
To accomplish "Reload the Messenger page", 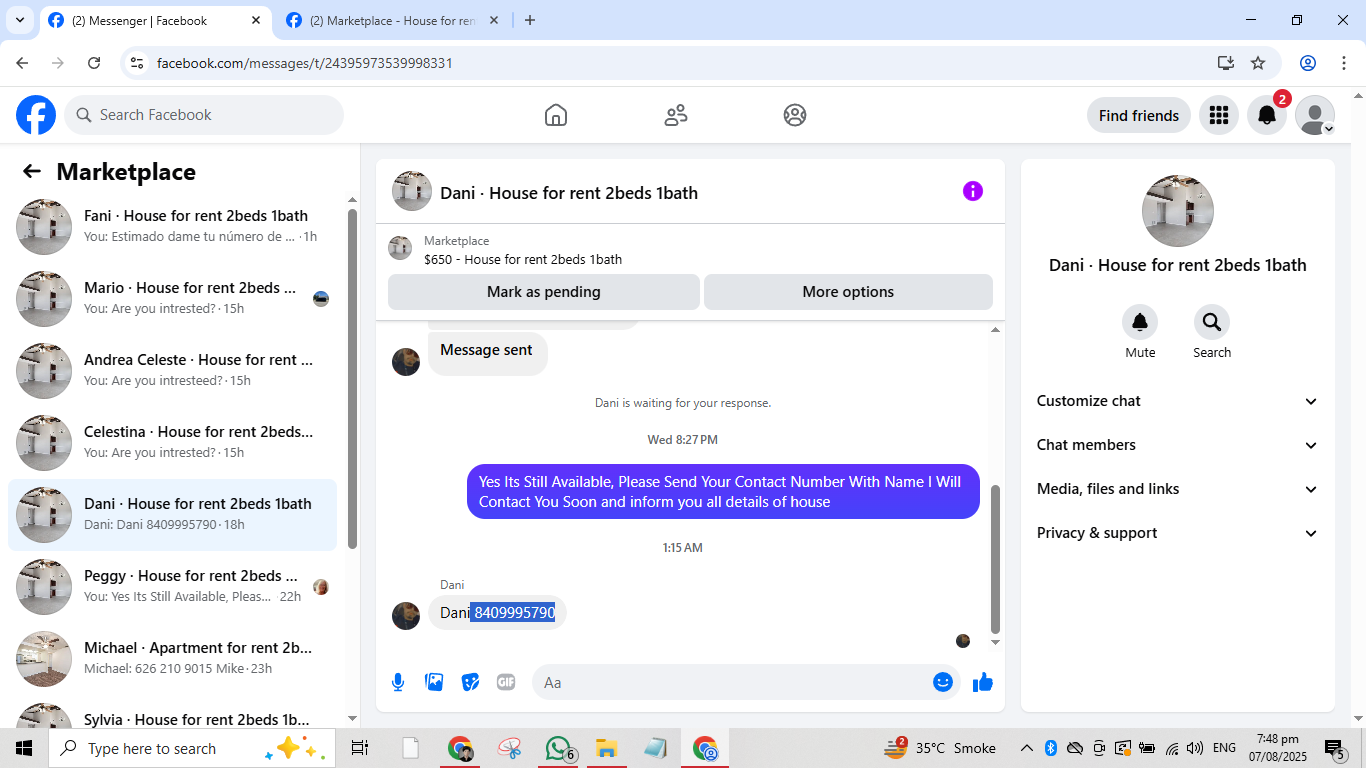I will [94, 63].
